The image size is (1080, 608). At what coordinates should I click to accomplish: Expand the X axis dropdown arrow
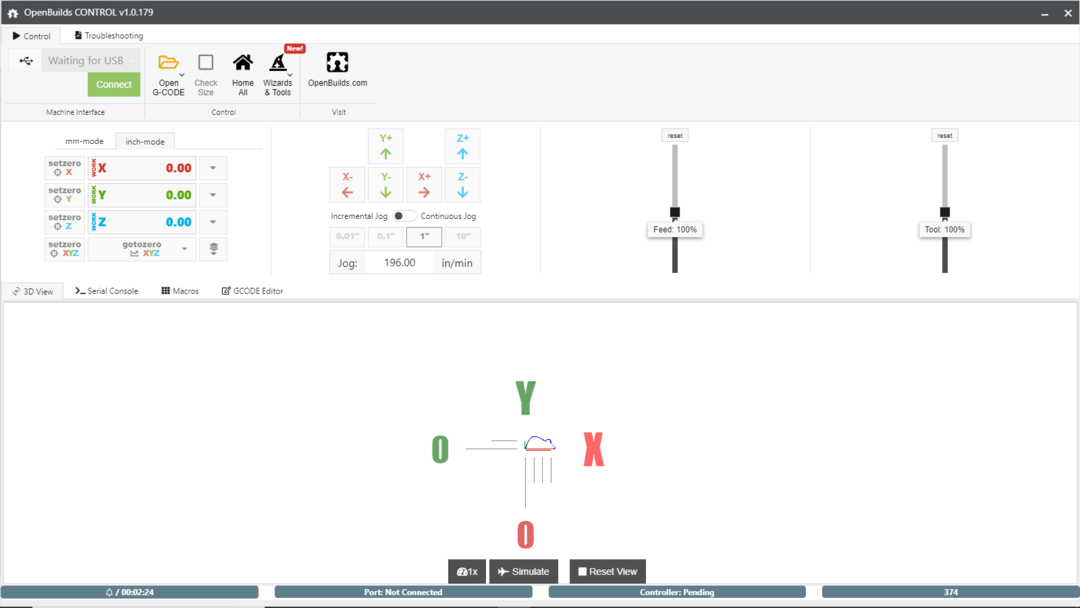coord(213,168)
